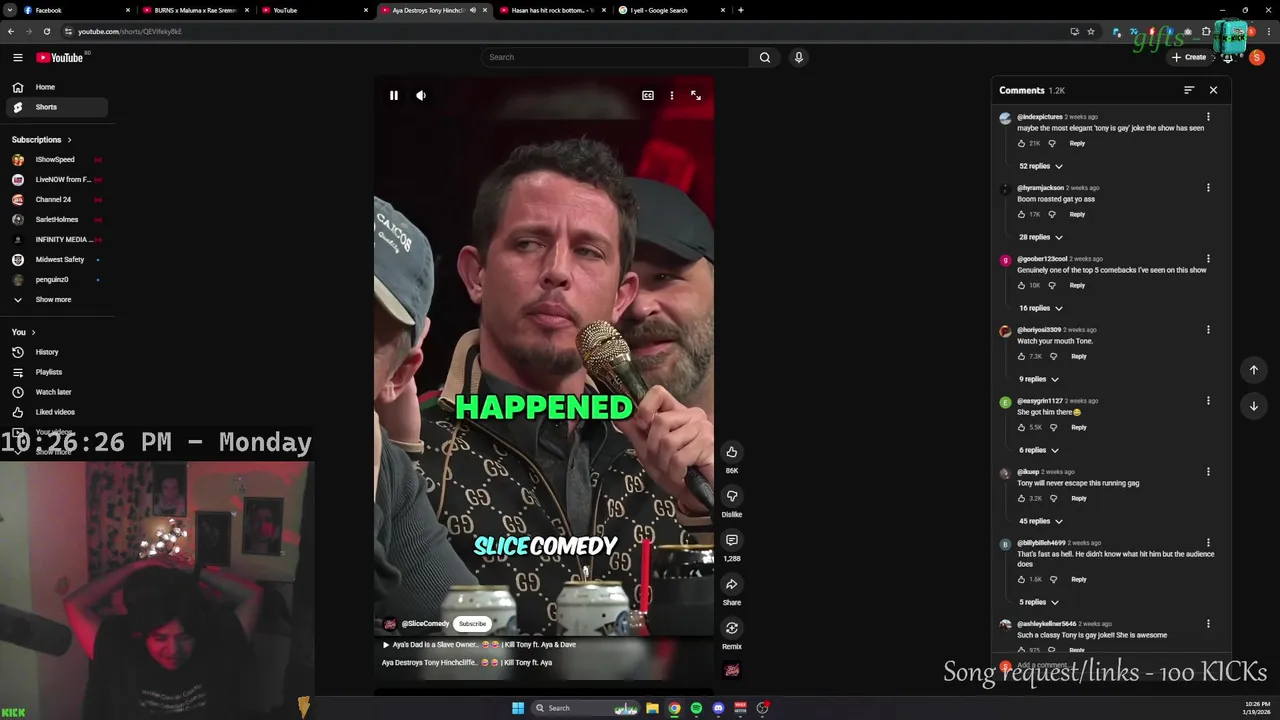Like the goober123cool comment
1280x720 pixels.
(x=1021, y=285)
